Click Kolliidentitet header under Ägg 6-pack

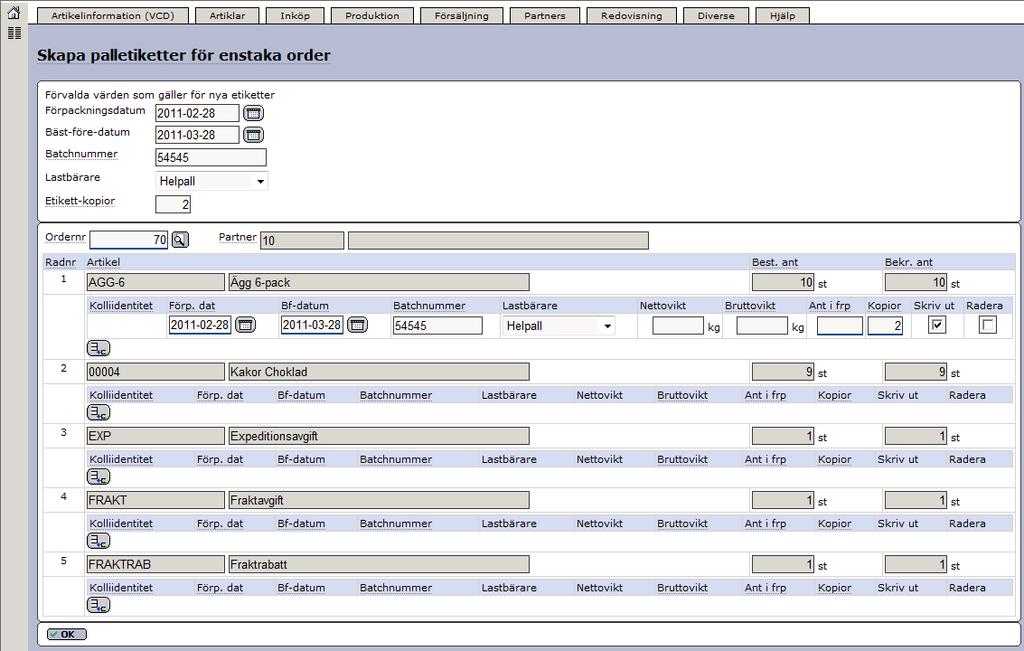(121, 306)
